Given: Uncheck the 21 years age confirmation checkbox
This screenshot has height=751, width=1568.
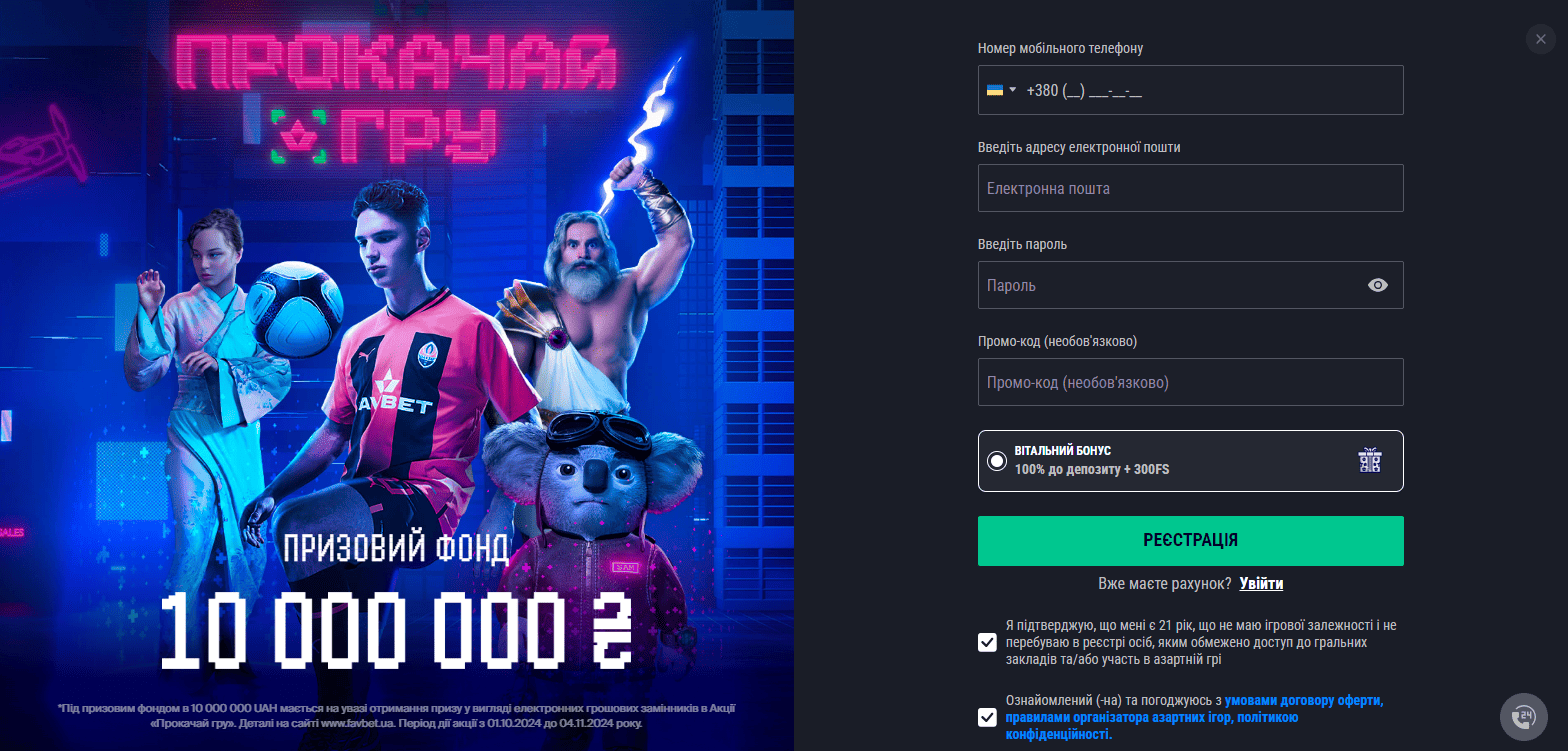Looking at the screenshot, I should pos(987,642).
